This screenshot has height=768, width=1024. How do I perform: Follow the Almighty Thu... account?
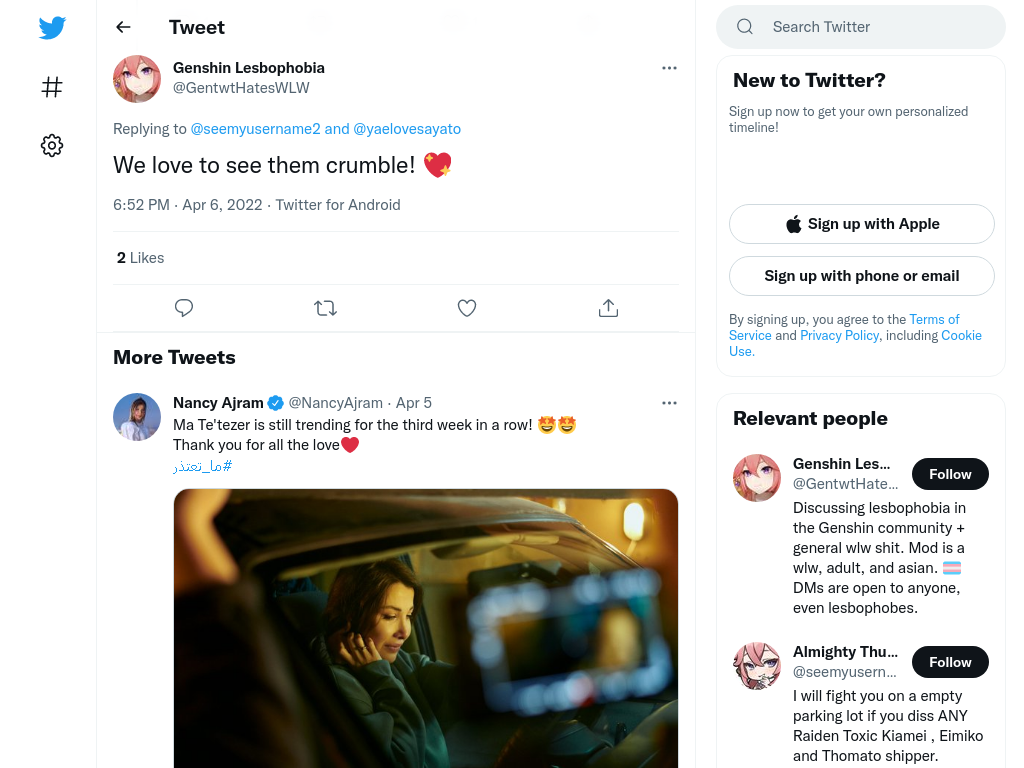pos(950,662)
